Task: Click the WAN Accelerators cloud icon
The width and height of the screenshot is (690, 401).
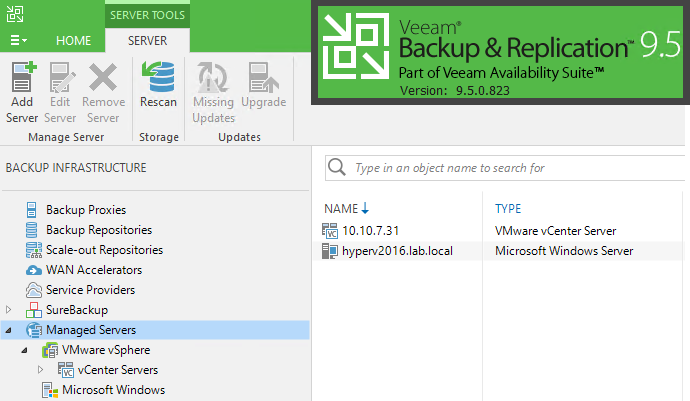Action: [34, 270]
